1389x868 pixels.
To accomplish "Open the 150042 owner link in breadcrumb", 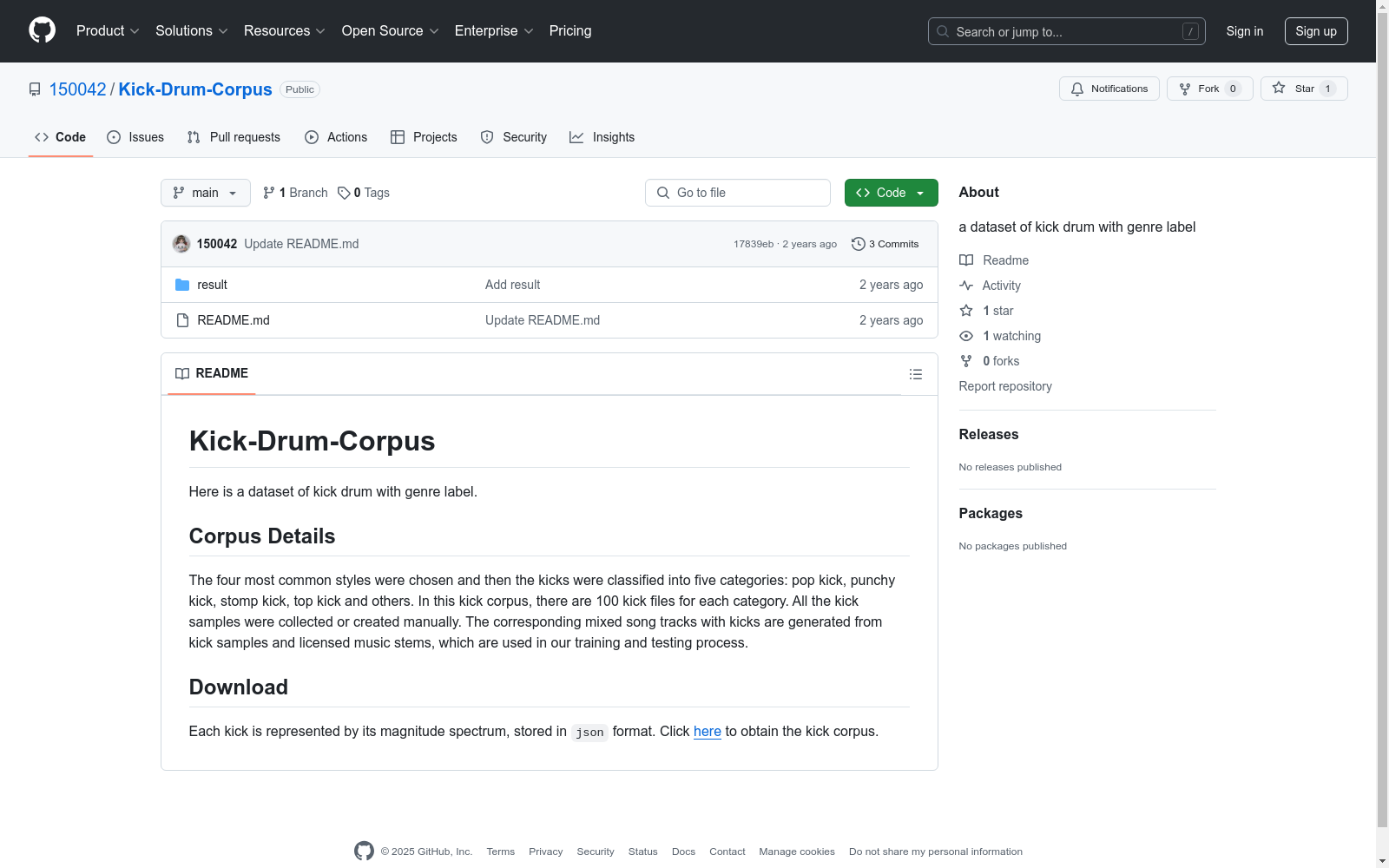I will (77, 89).
